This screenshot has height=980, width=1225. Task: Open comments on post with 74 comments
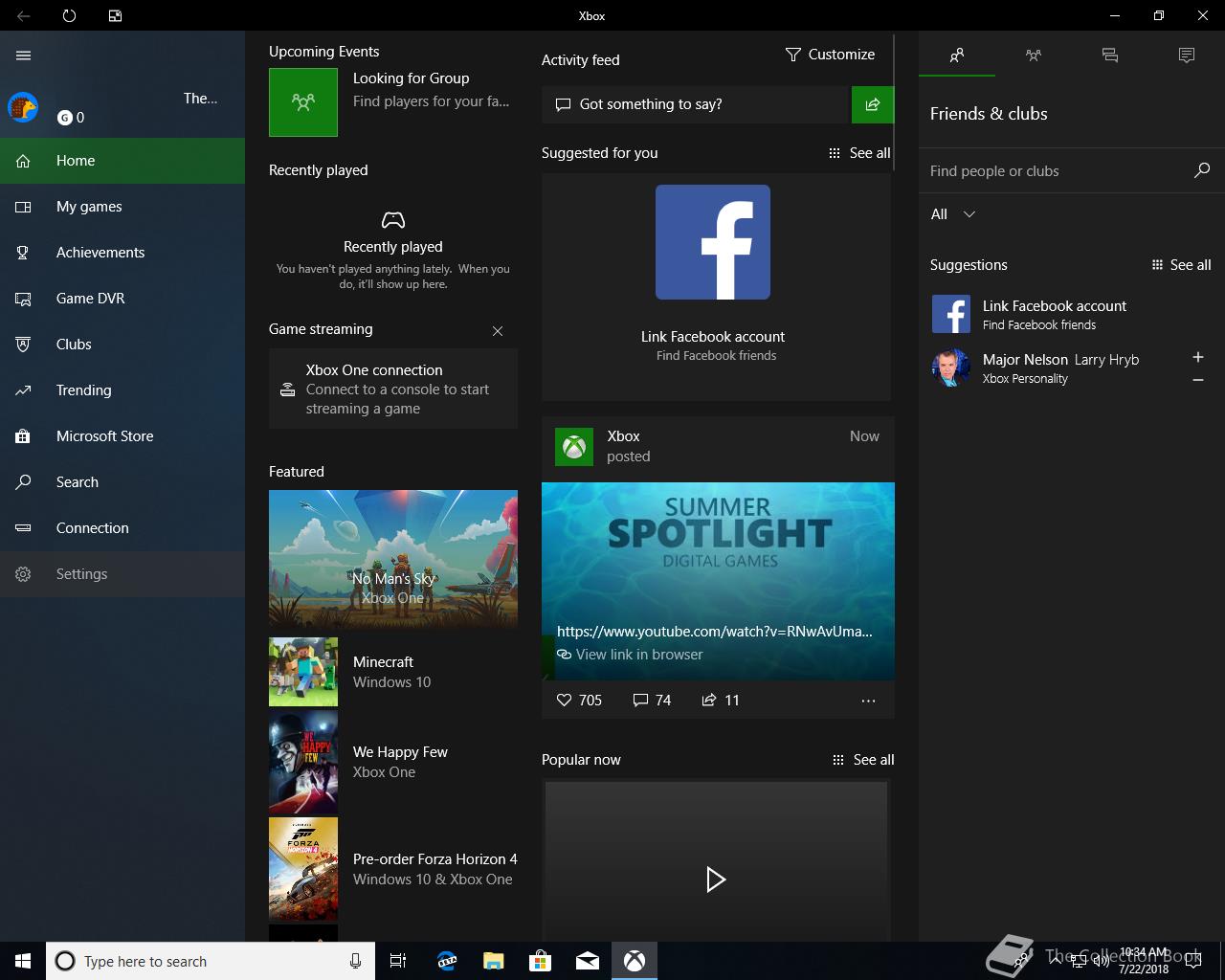(x=652, y=701)
